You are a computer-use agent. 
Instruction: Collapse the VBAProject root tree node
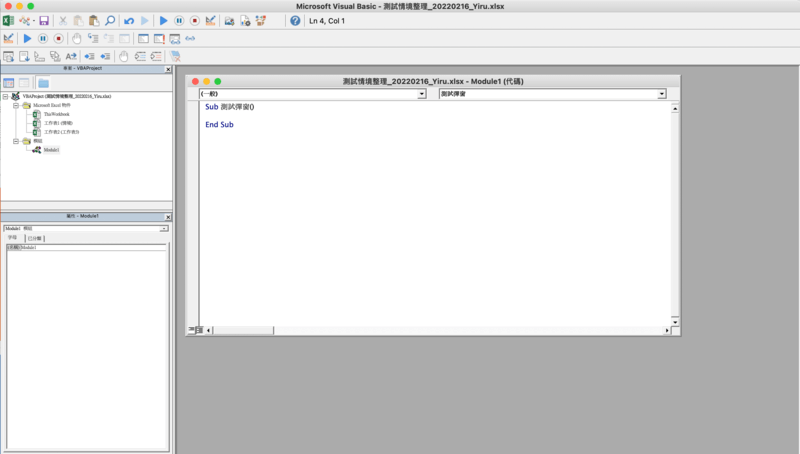[6, 96]
